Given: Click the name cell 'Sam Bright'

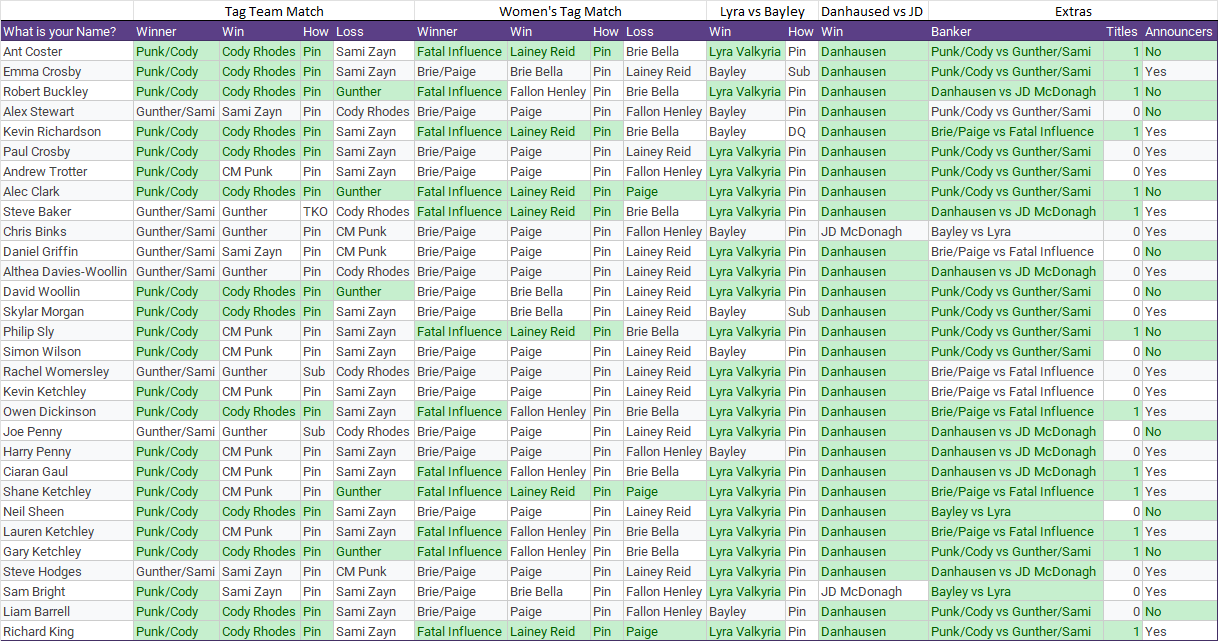Looking at the screenshot, I should pyautogui.click(x=67, y=591).
